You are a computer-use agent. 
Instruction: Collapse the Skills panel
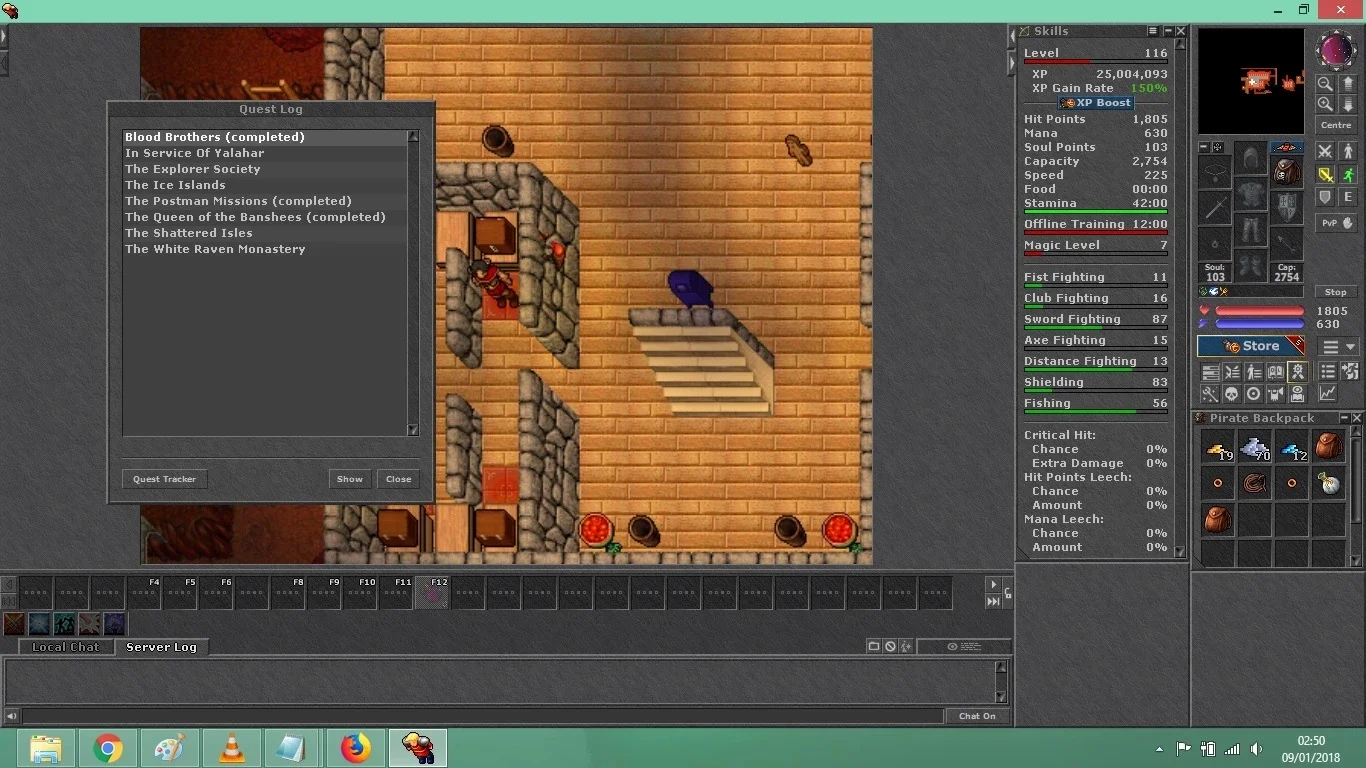(x=1168, y=31)
